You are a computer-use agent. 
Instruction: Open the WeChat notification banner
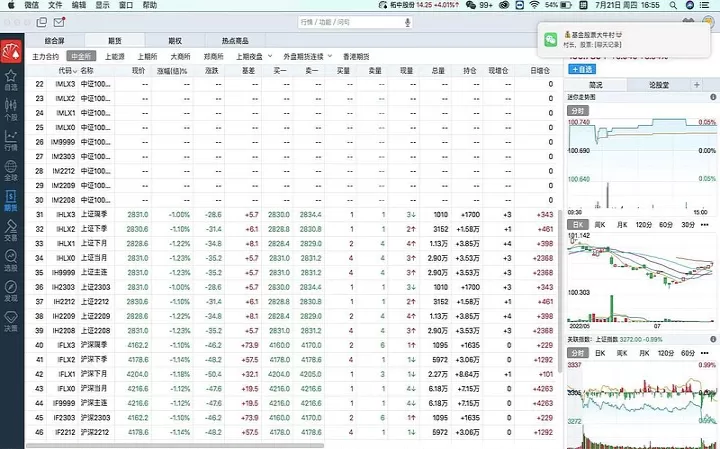[624, 40]
